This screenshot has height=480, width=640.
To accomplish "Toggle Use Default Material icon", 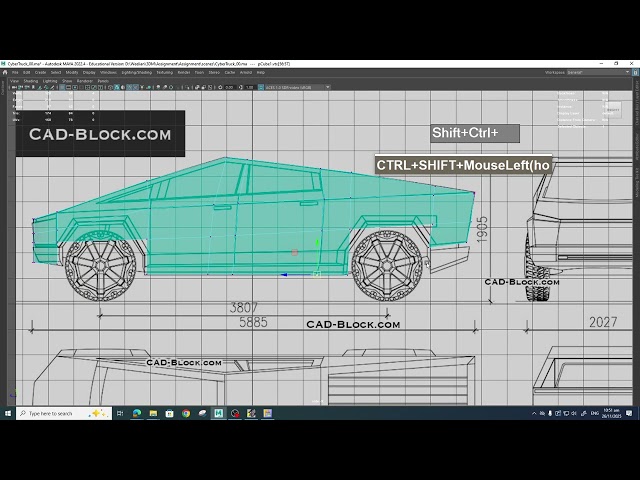I will 123,87.
